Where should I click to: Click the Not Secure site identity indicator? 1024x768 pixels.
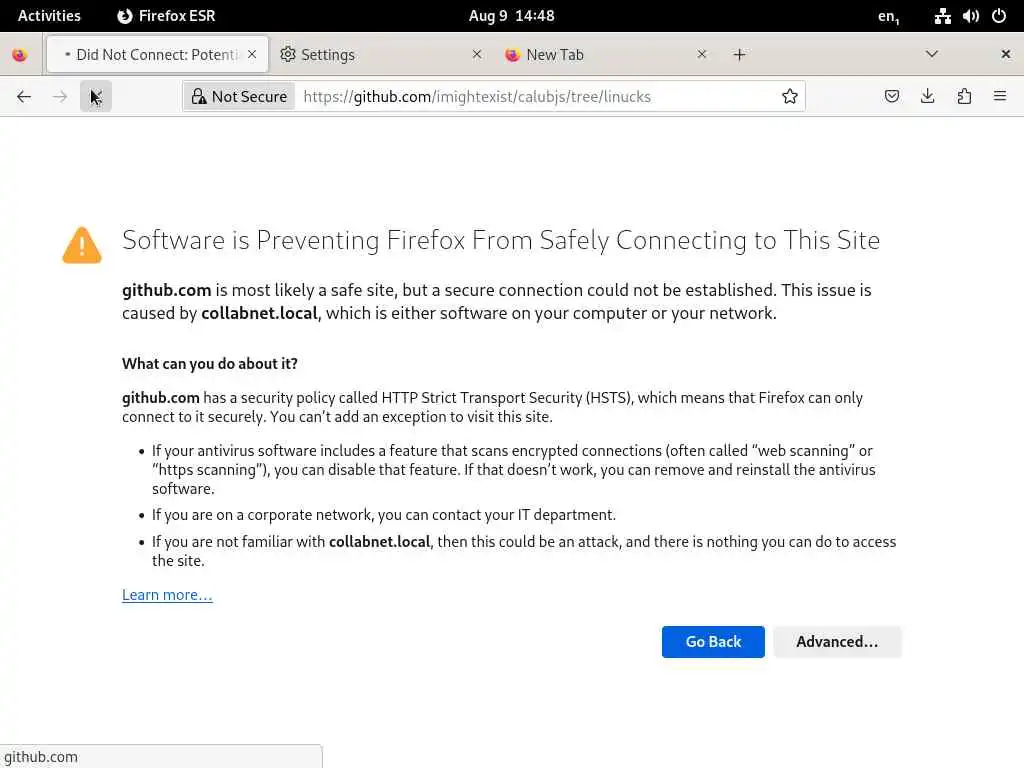(240, 96)
